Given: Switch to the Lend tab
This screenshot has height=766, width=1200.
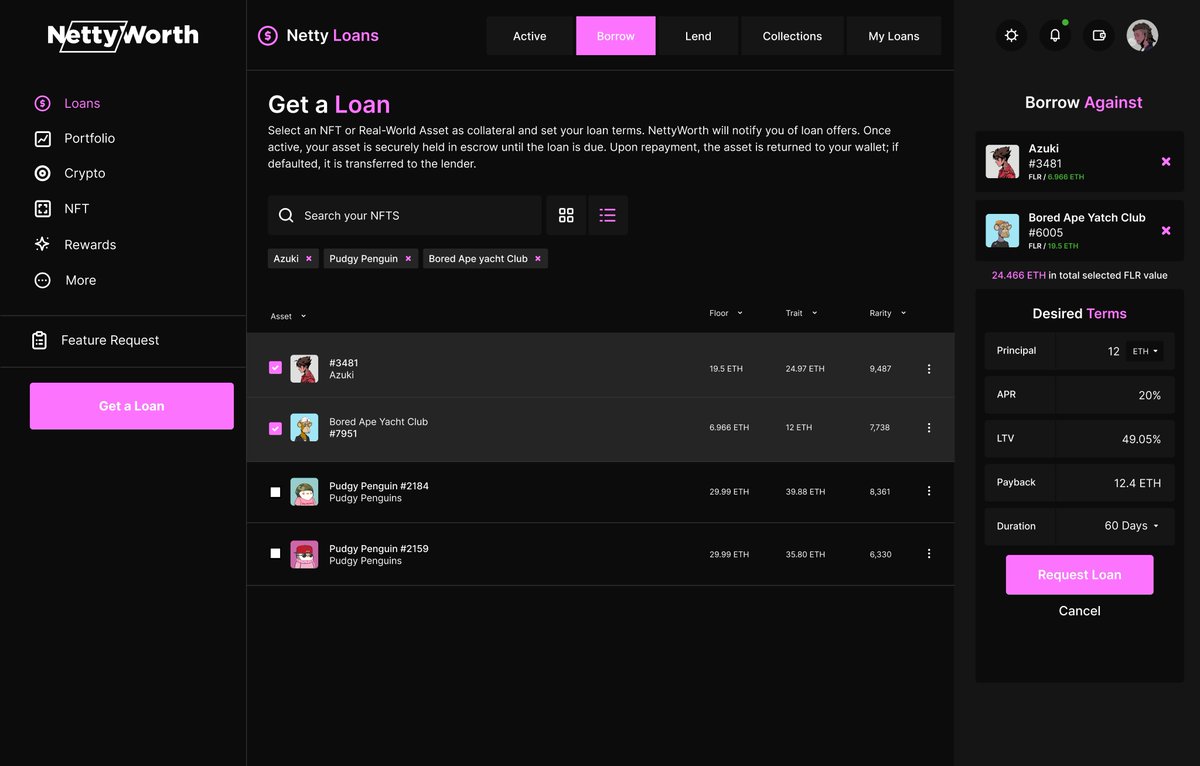Looking at the screenshot, I should tap(698, 36).
